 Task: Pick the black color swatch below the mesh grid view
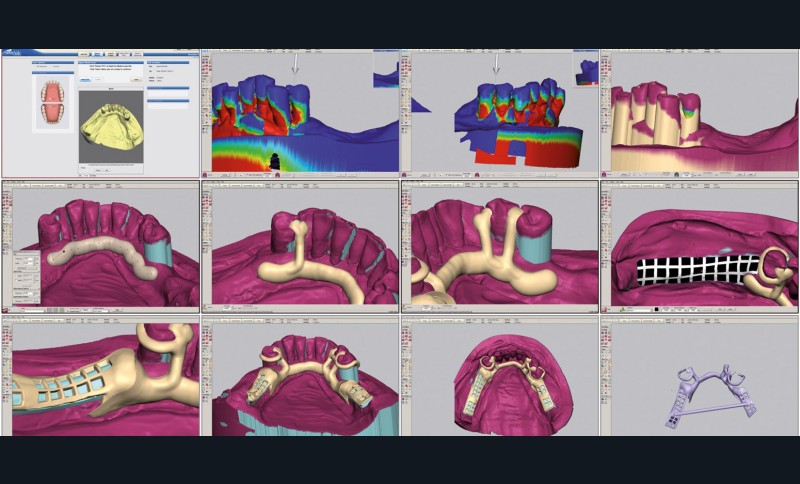[x=656, y=310]
